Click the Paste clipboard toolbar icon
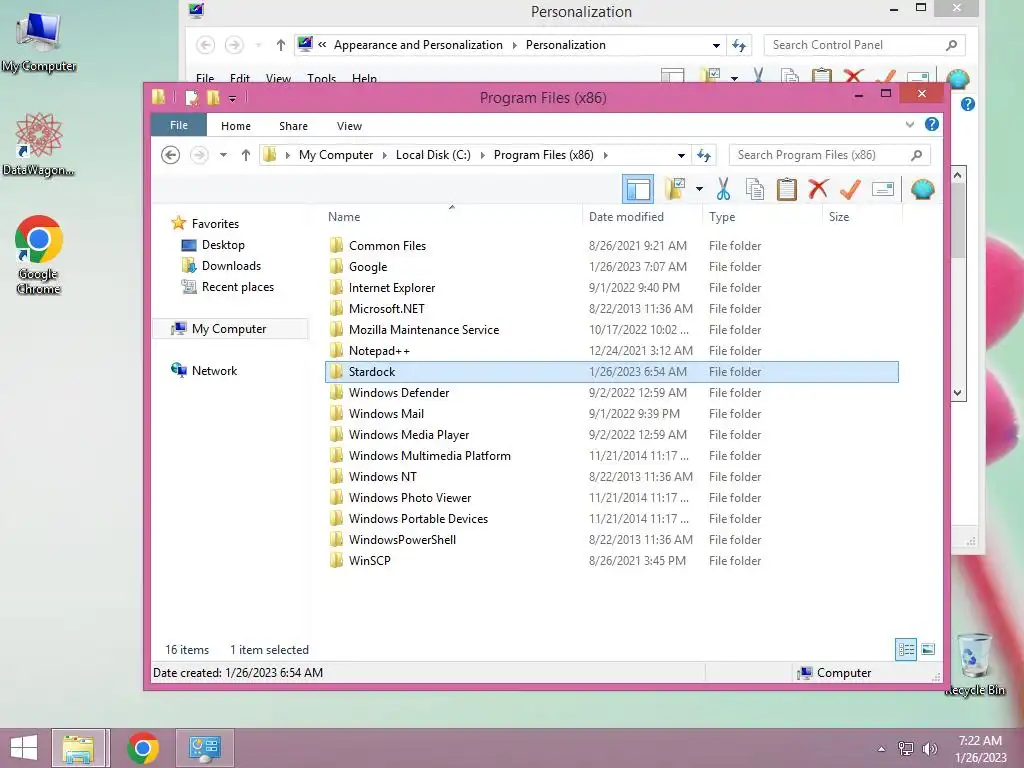The width and height of the screenshot is (1024, 768). [x=787, y=189]
